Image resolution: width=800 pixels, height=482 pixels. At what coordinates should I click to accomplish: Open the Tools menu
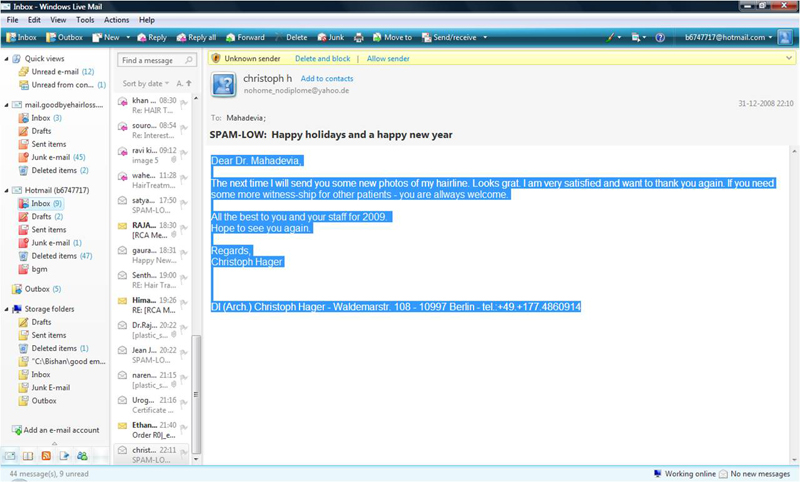point(85,19)
